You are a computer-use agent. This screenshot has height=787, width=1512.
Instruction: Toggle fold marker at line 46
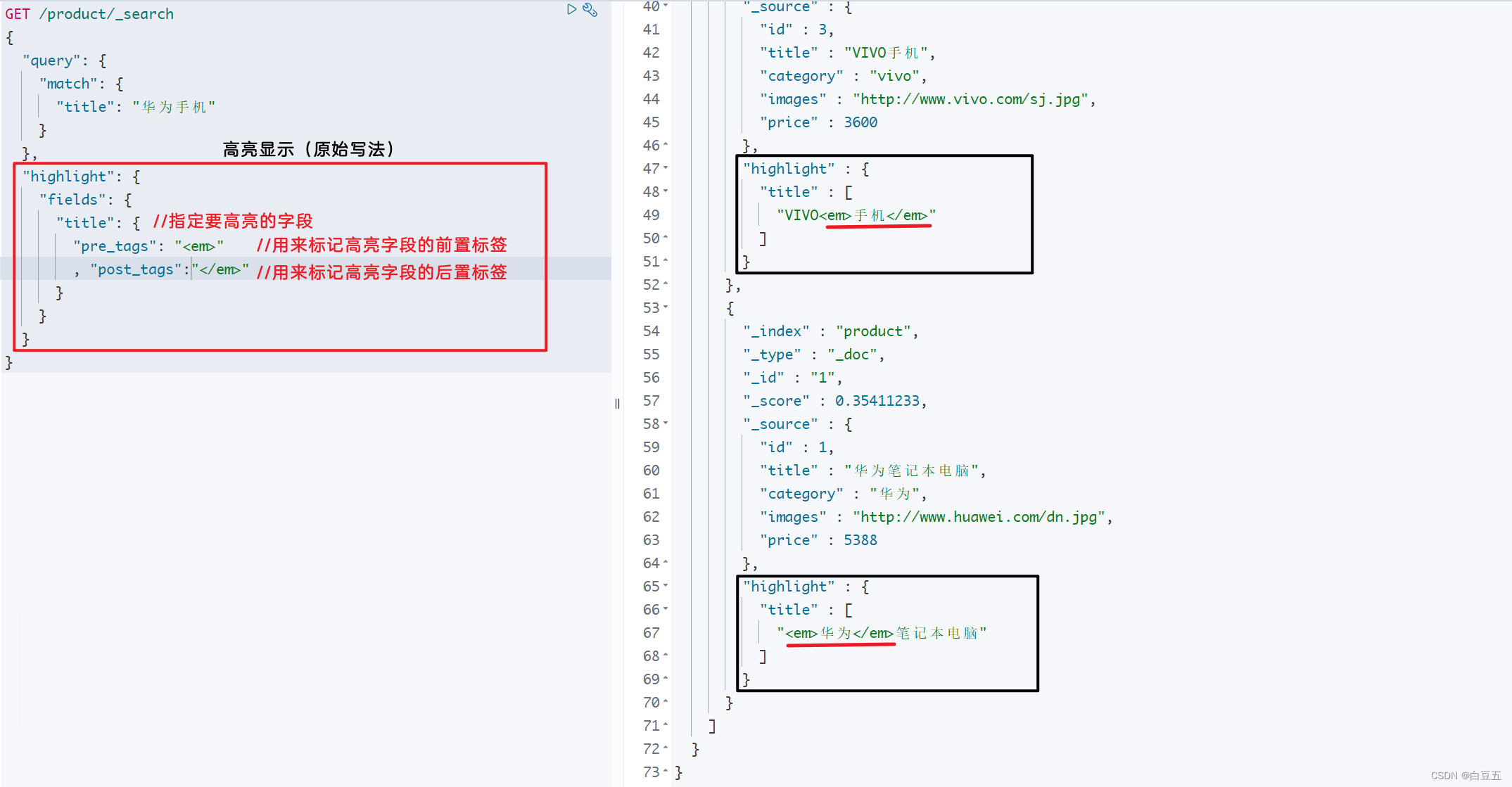coord(666,145)
